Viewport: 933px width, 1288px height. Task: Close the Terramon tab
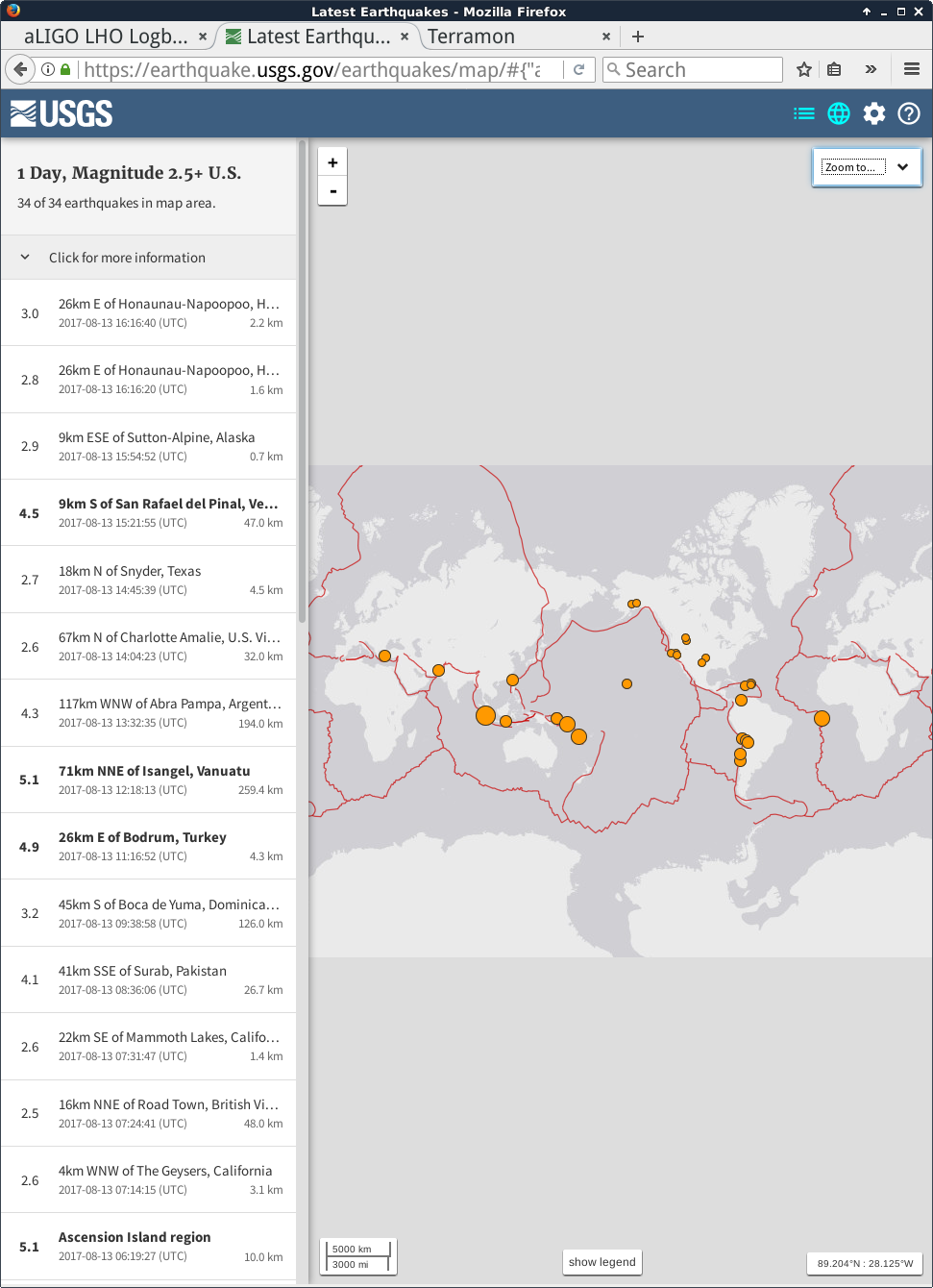pos(606,37)
